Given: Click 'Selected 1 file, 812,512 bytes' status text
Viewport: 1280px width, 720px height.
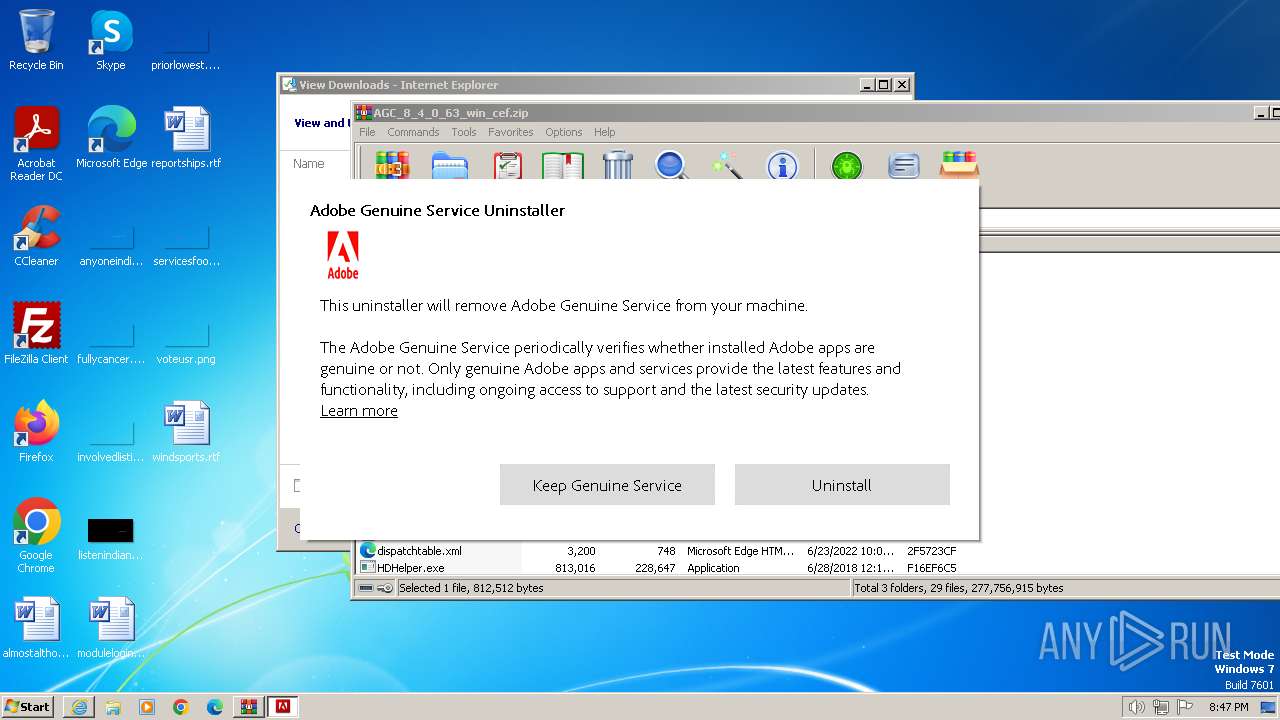Looking at the screenshot, I should pyautogui.click(x=471, y=588).
